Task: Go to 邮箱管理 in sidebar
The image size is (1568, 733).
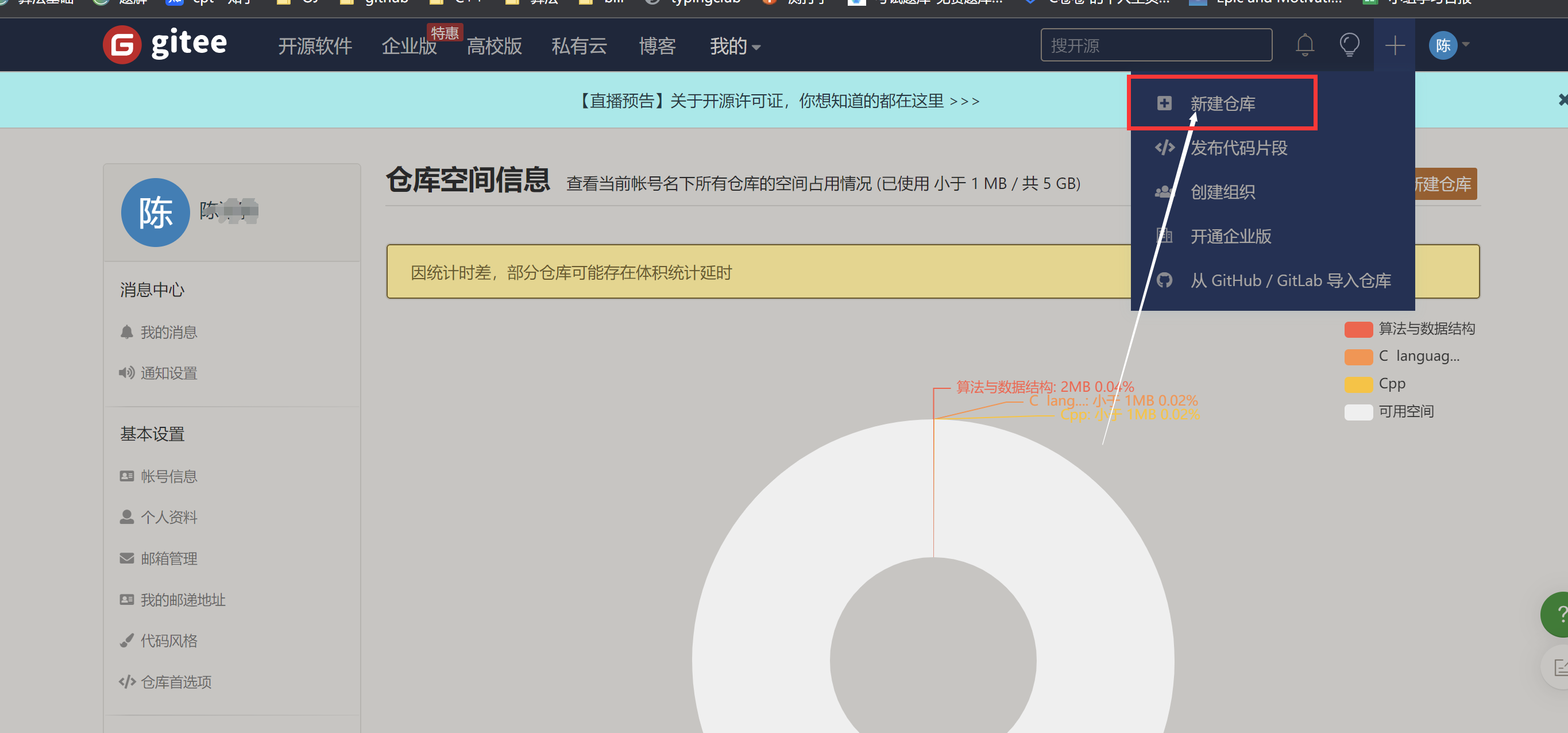Action: click(169, 558)
